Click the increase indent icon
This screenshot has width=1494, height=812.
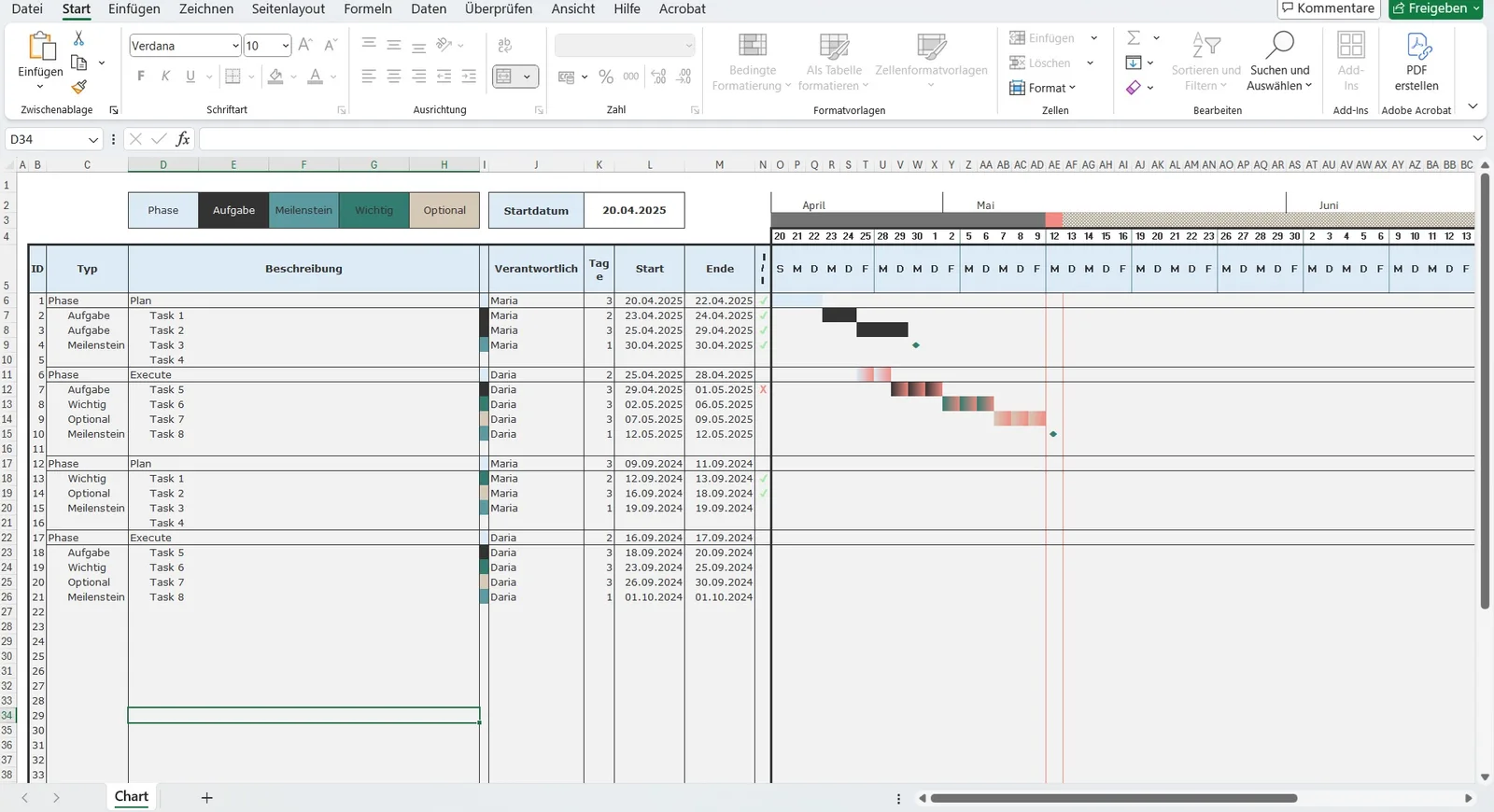469,77
